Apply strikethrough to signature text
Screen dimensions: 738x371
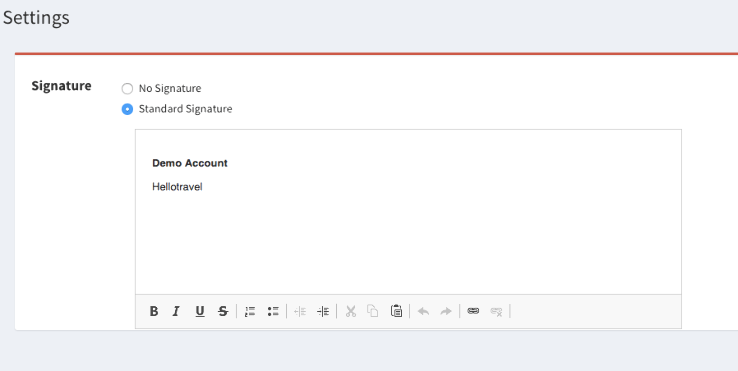coord(223,311)
